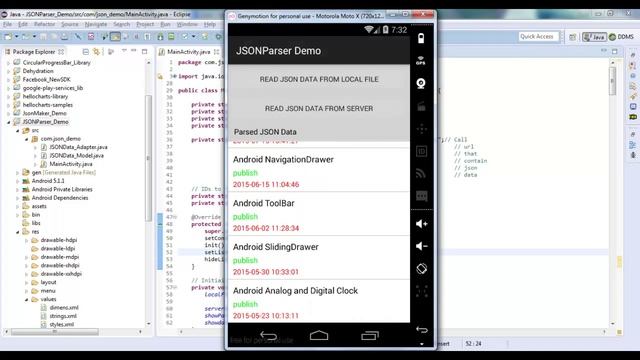Open the Edit menu
Screen dimensions: 640x360
point(23,24)
